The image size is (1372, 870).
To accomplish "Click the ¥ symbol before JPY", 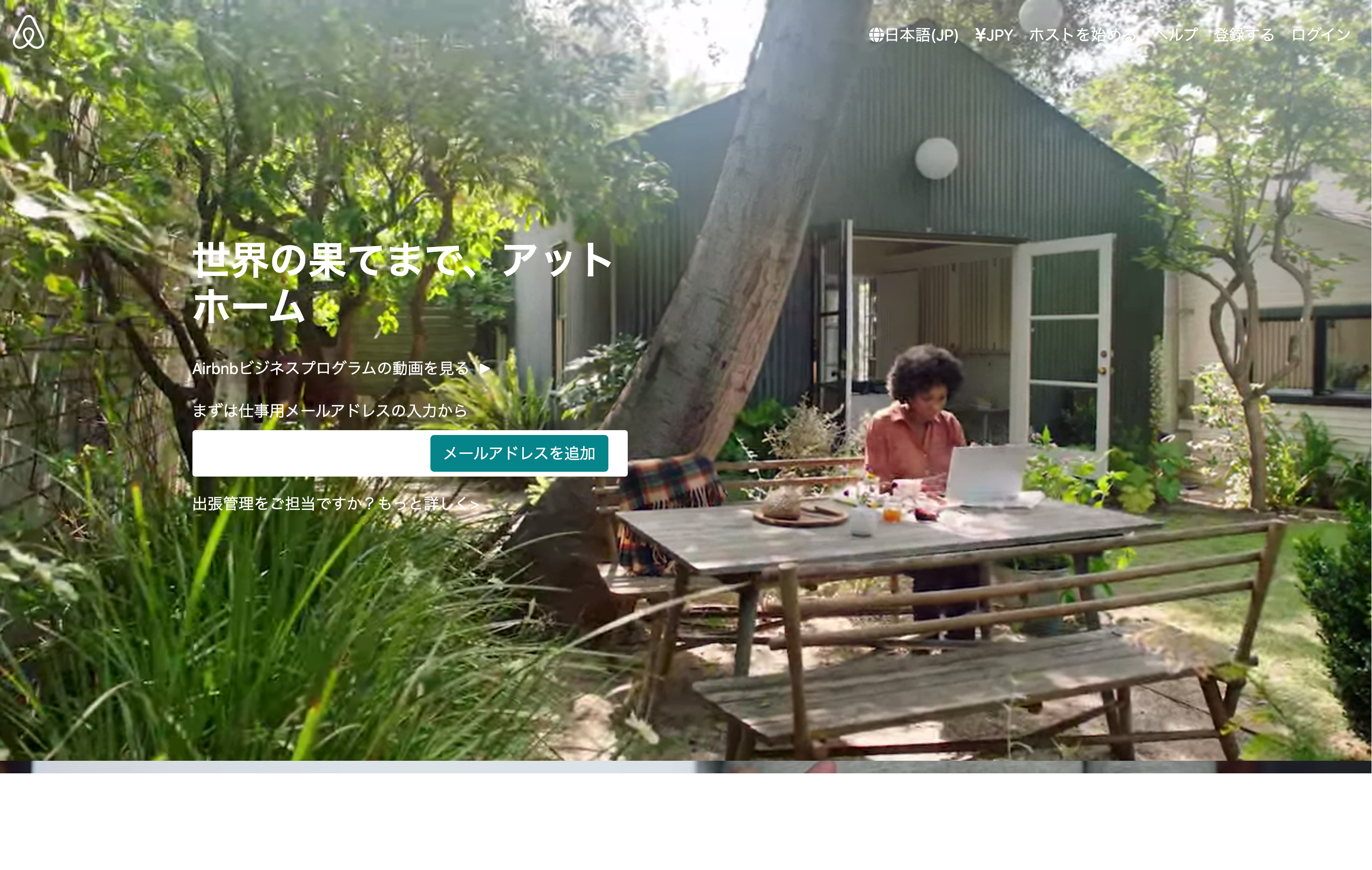I will click(x=980, y=35).
